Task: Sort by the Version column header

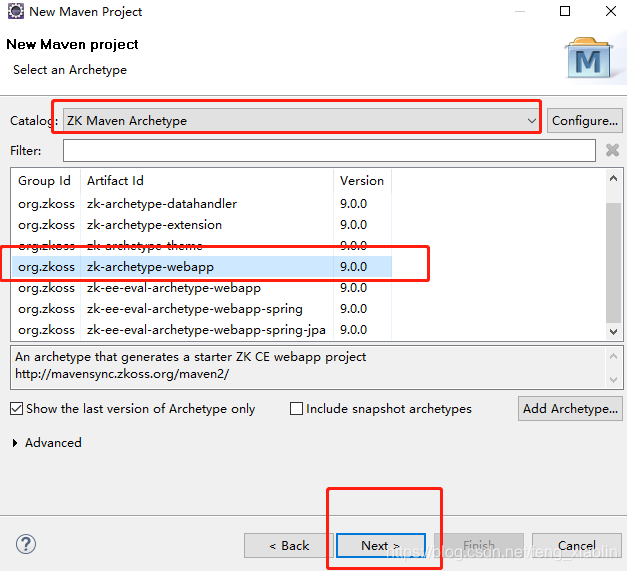Action: 362,181
